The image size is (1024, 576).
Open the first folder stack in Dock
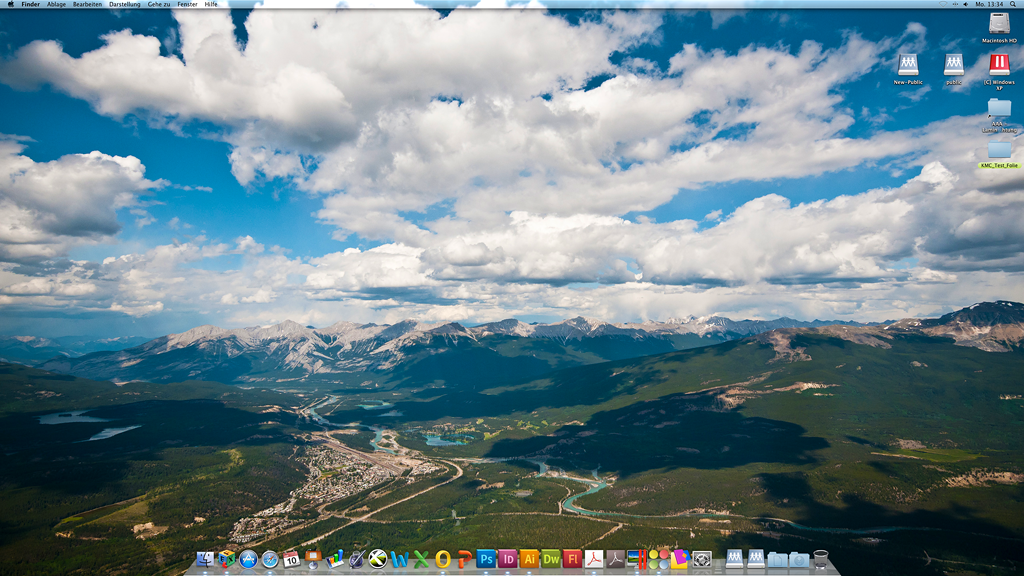point(777,559)
